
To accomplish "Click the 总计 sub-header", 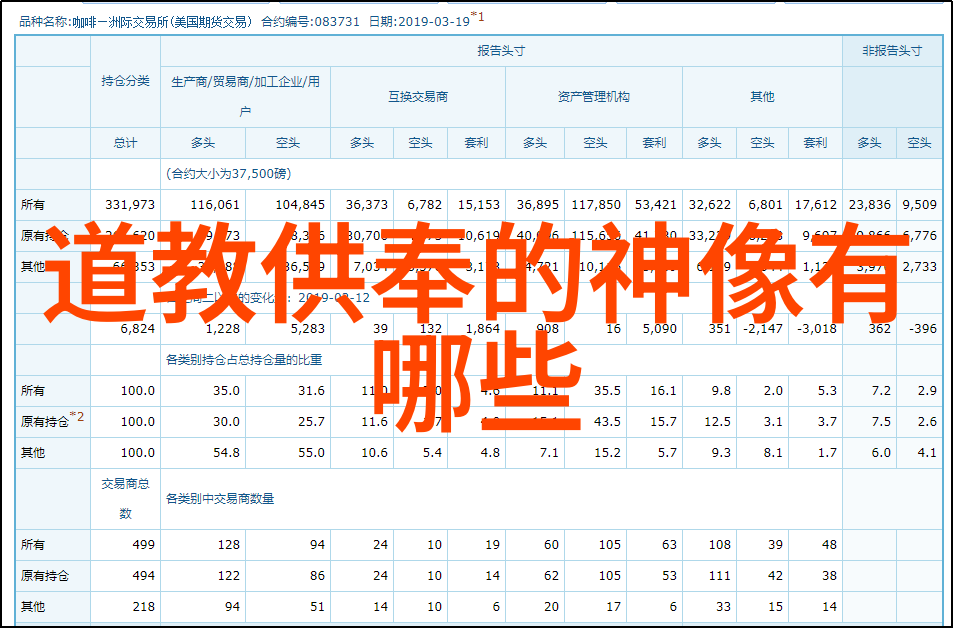I will click(x=125, y=143).
